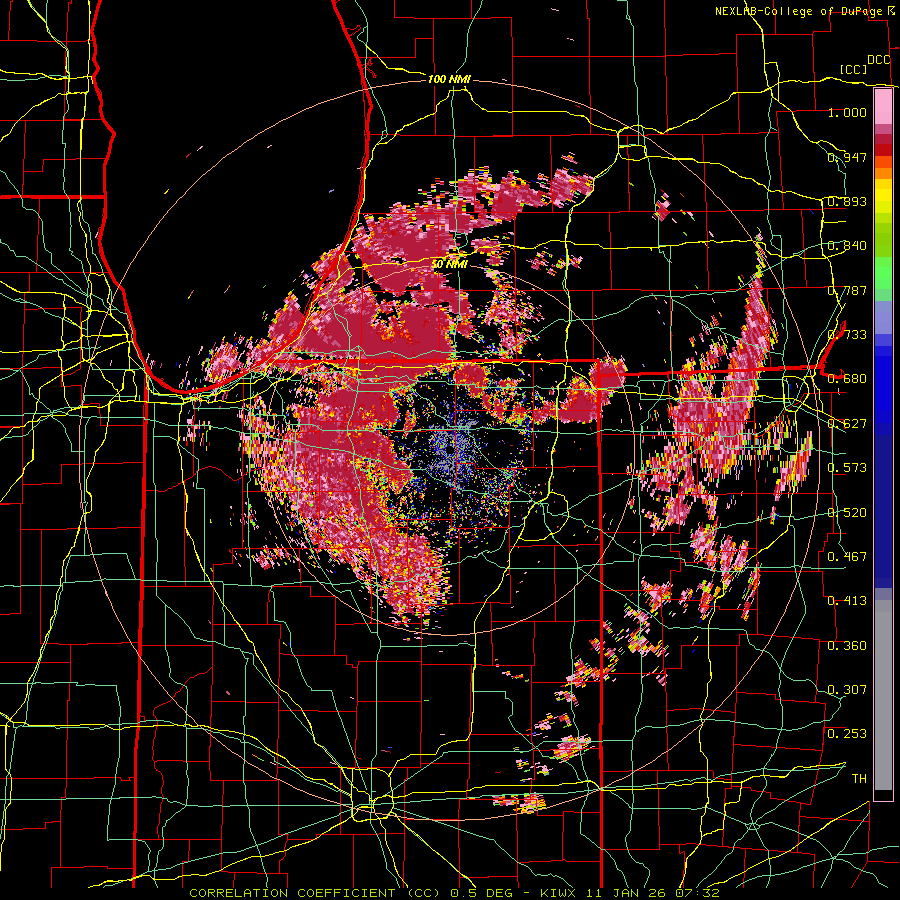Select the periwinkle swatch on color bar
Image resolution: width=900 pixels, height=900 pixels.
883,317
